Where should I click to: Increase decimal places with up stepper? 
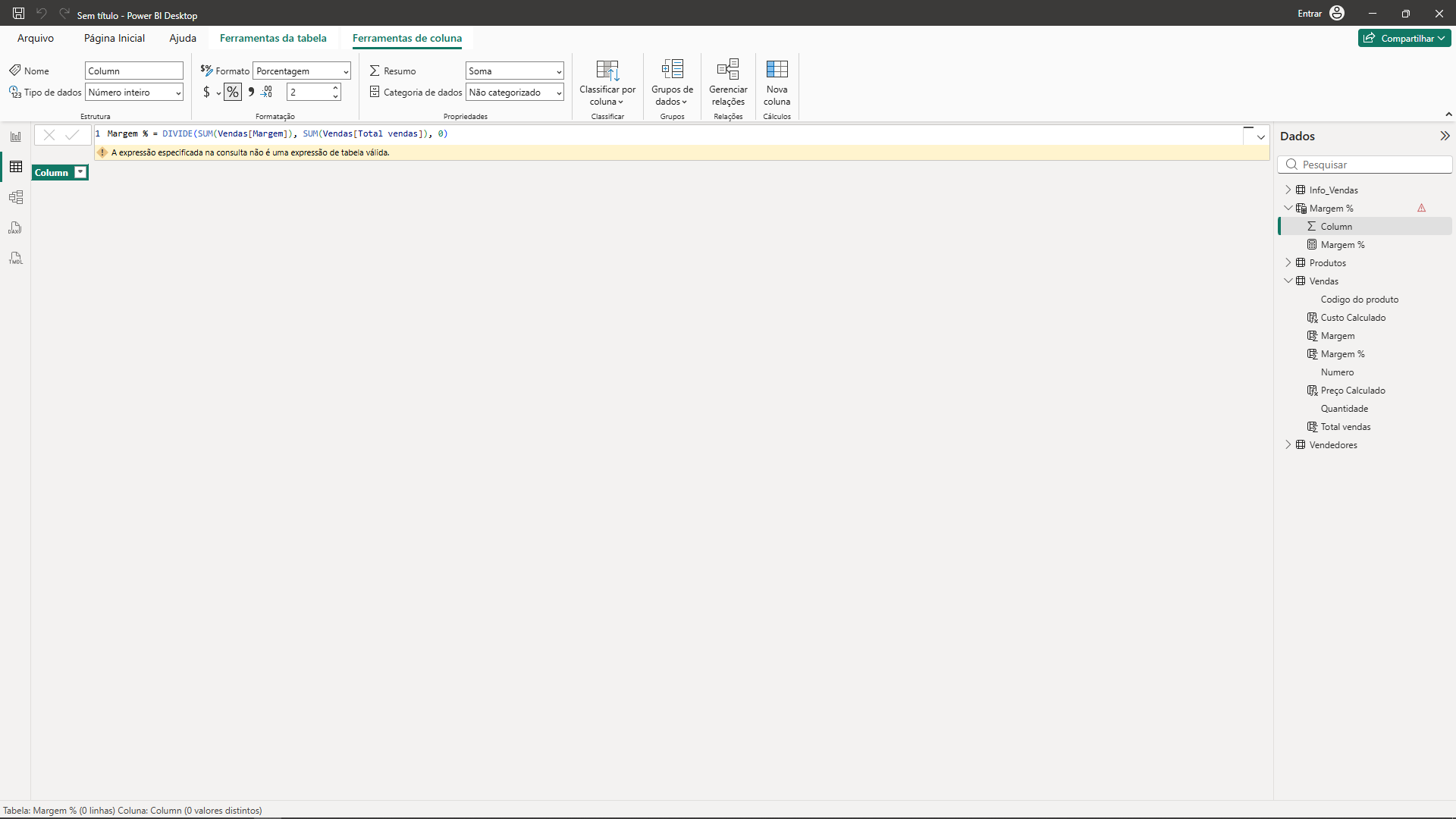click(x=335, y=87)
